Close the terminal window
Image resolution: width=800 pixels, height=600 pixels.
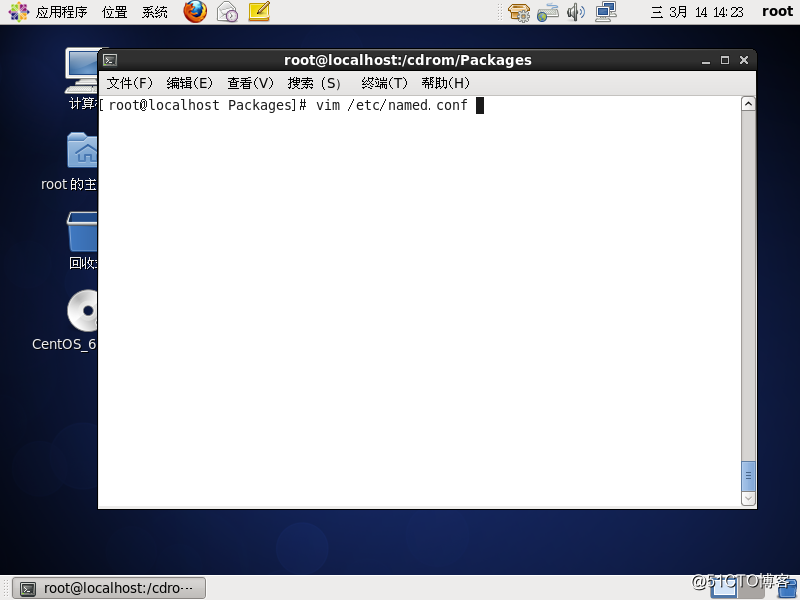pyautogui.click(x=744, y=60)
